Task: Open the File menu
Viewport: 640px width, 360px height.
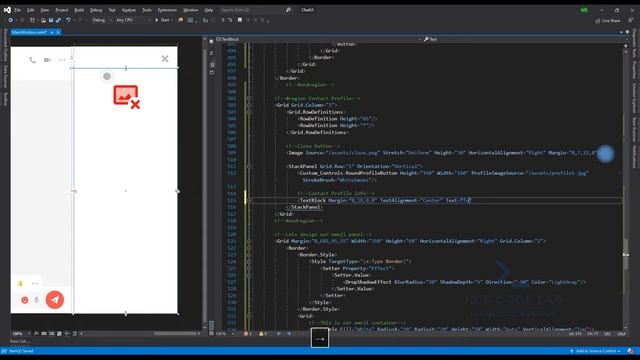Action: pos(18,10)
